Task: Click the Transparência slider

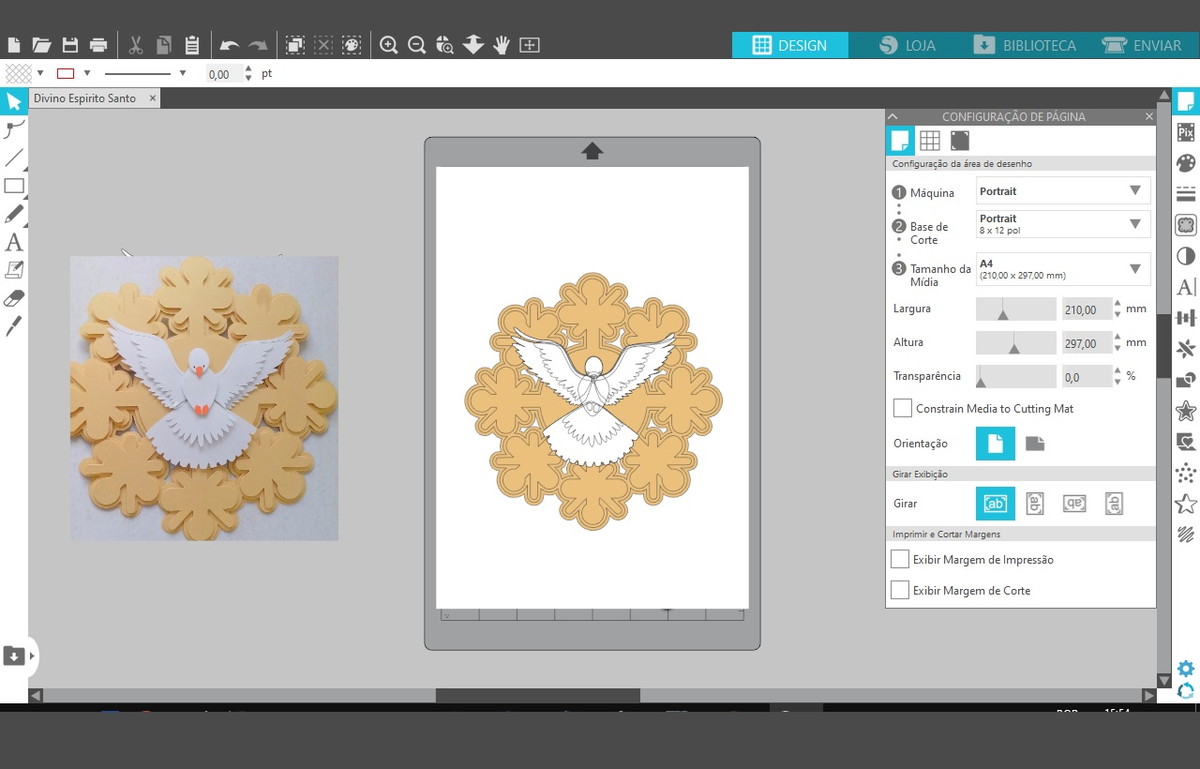Action: [1015, 376]
